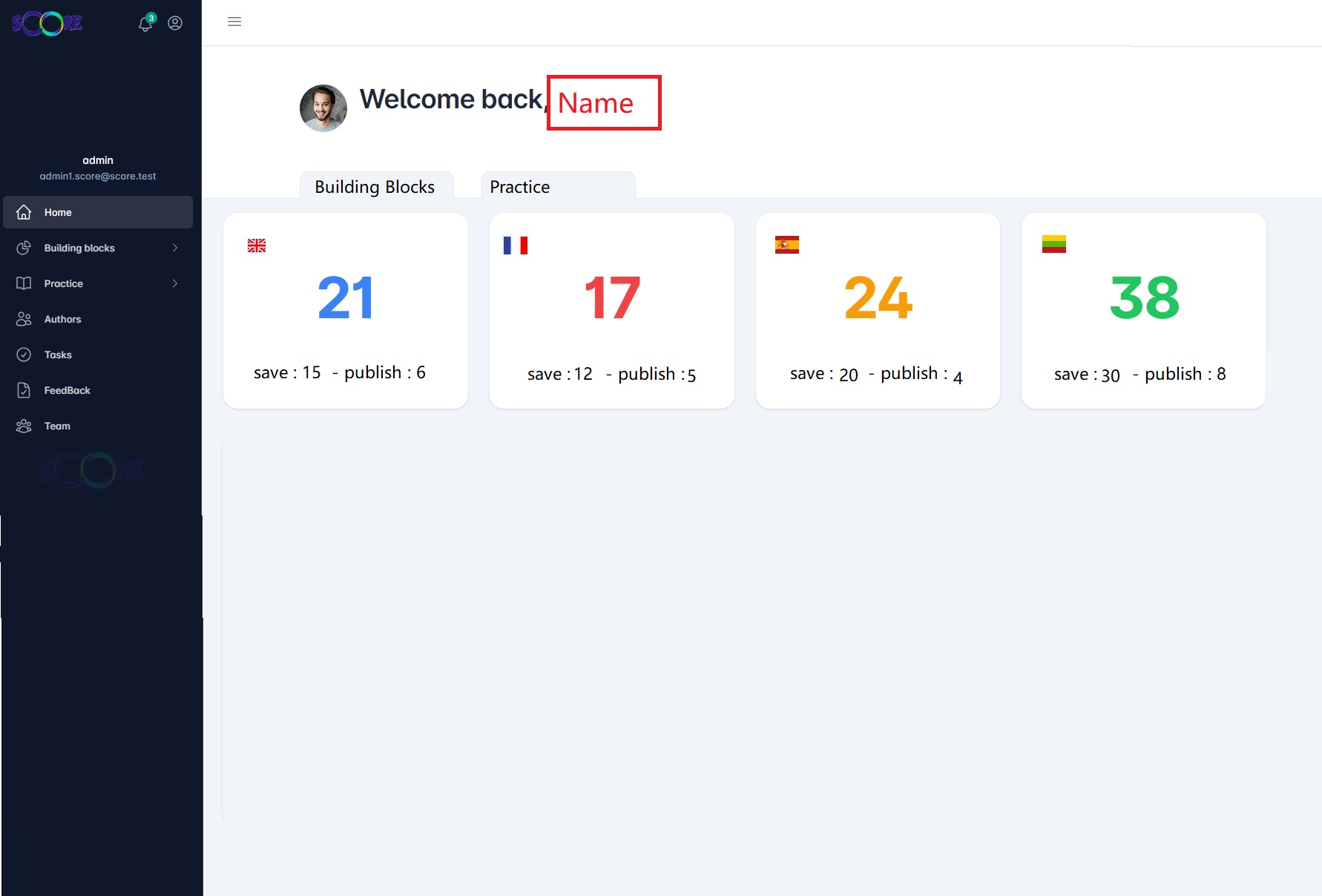Click the Home house icon
1322x896 pixels.
point(24,212)
